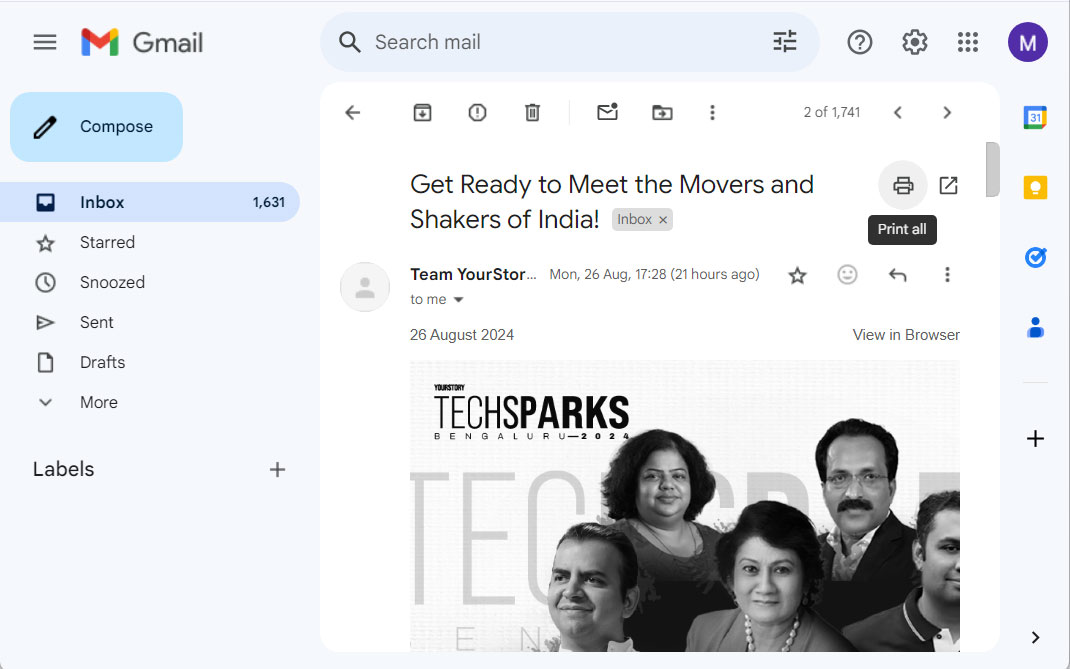The width and height of the screenshot is (1070, 669).
Task: Remove the Inbox label from the email
Action: point(662,220)
